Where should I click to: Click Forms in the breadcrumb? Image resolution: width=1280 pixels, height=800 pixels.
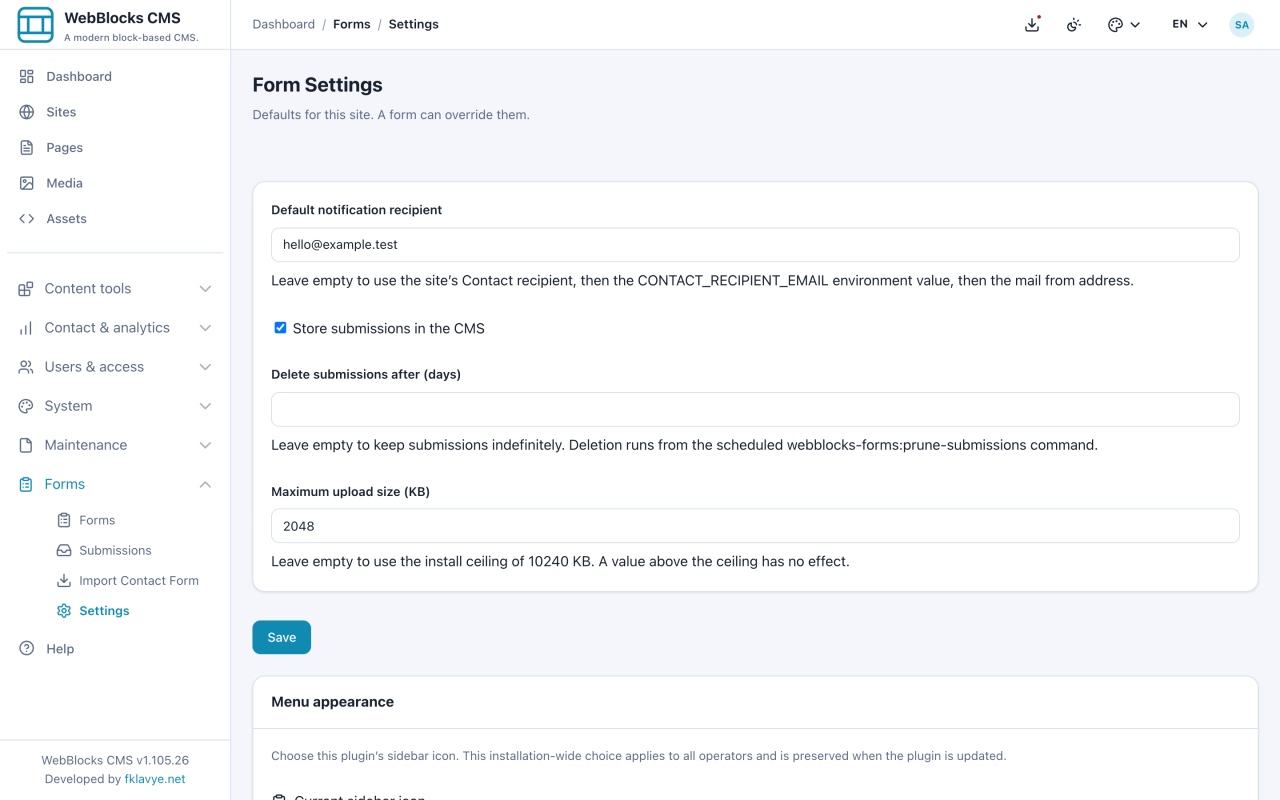click(351, 24)
